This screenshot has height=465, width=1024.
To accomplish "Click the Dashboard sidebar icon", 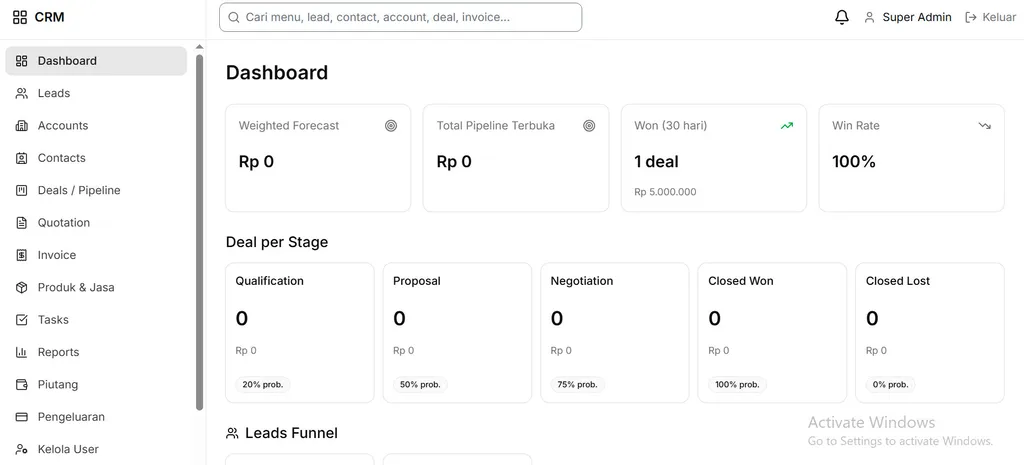I will 22,61.
